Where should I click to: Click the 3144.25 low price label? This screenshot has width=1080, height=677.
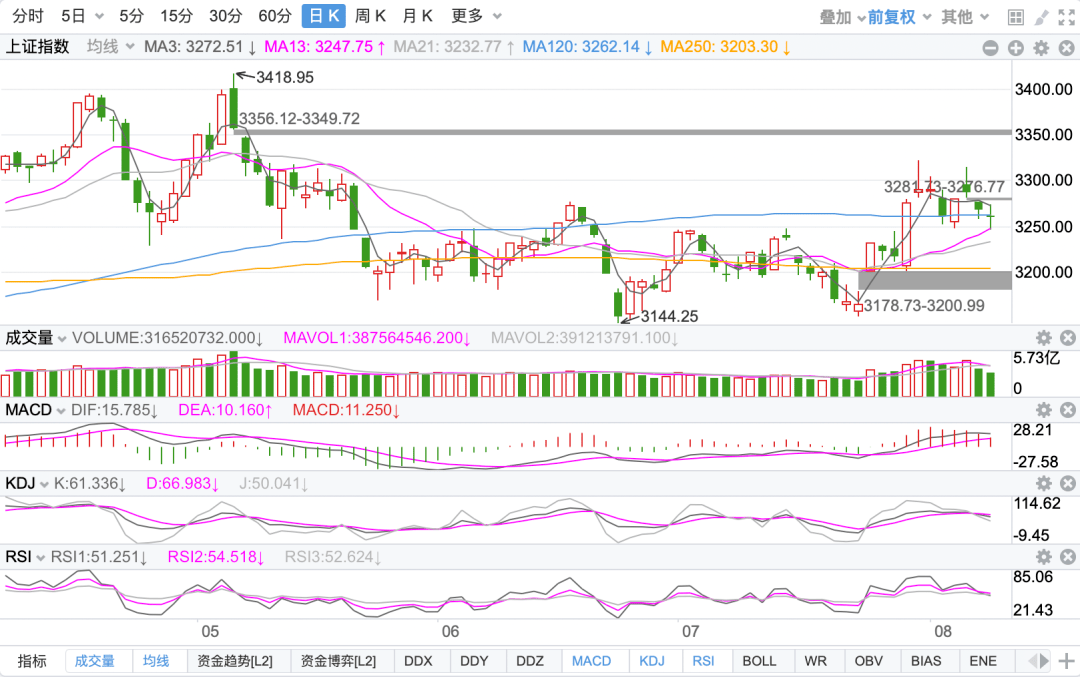tap(669, 316)
